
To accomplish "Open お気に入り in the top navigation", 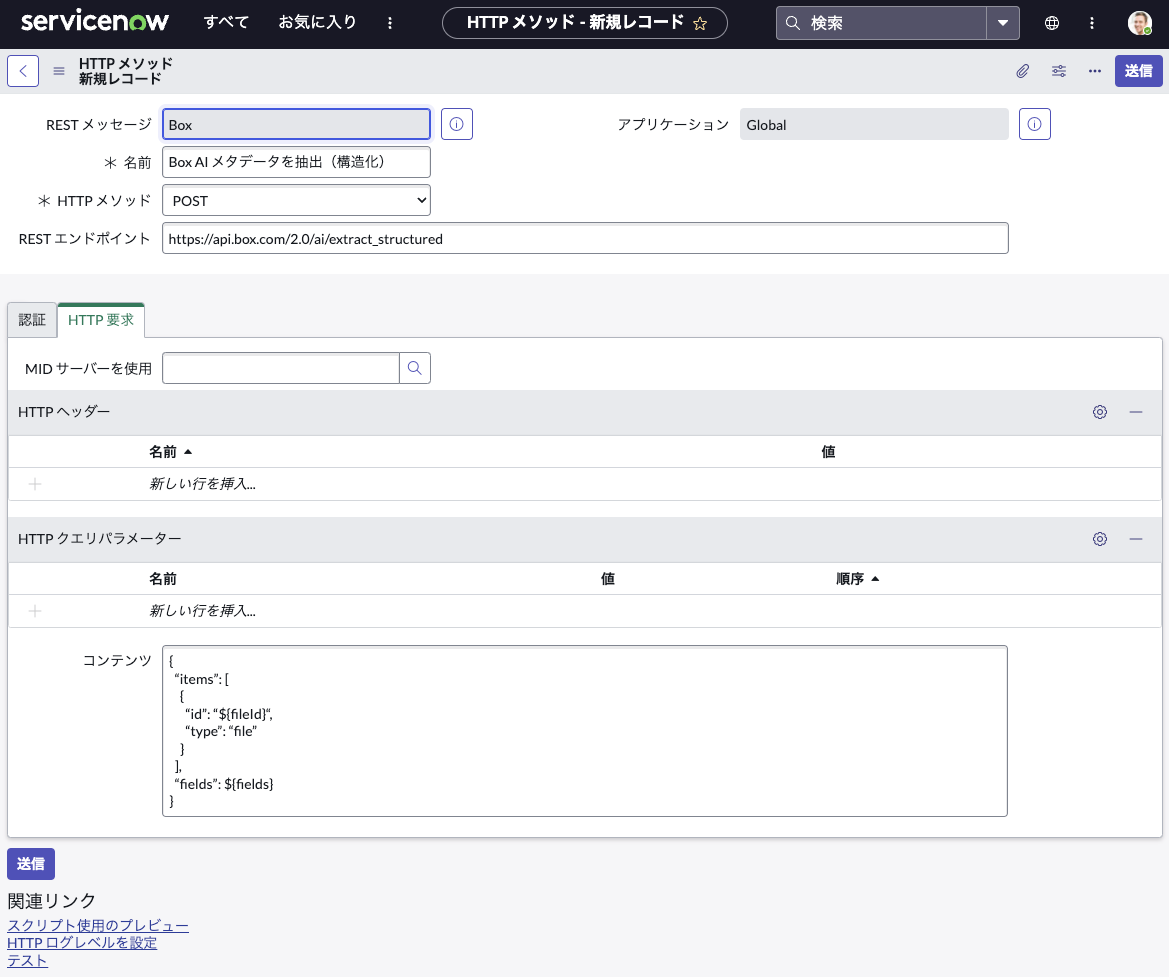I will point(318,21).
